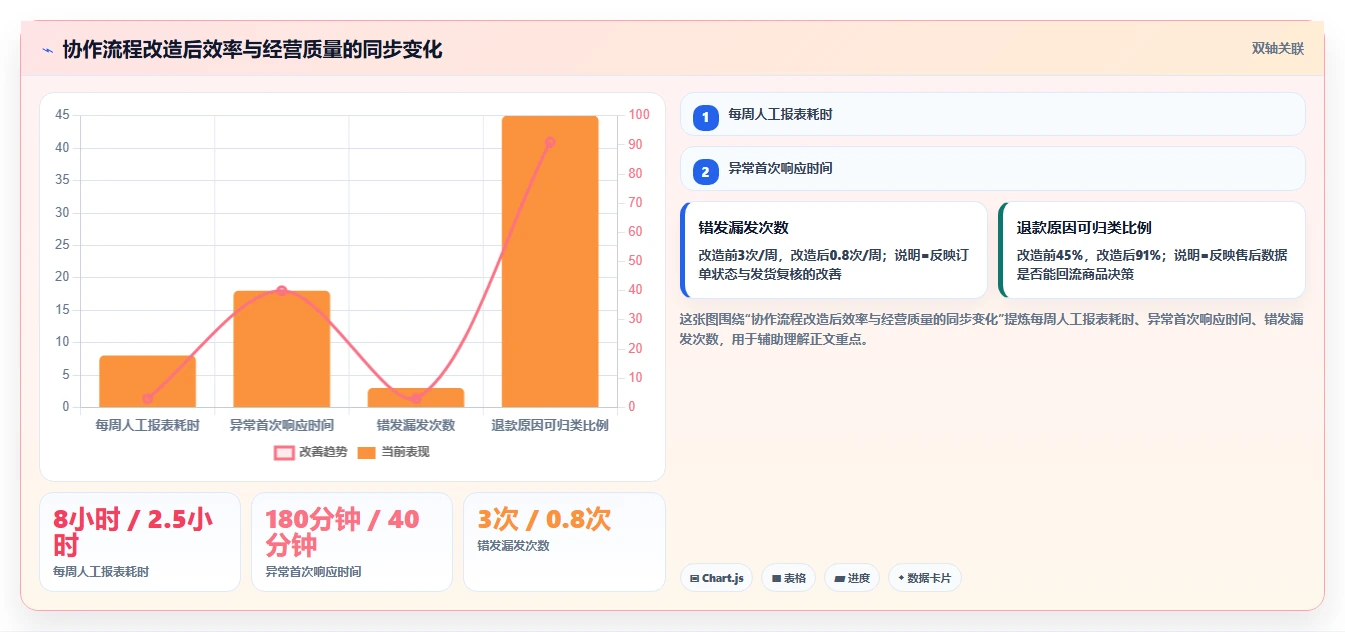The width and height of the screenshot is (1345, 632).
Task: Click the 错发漏发次数 card with blue left border
Action: 834,250
